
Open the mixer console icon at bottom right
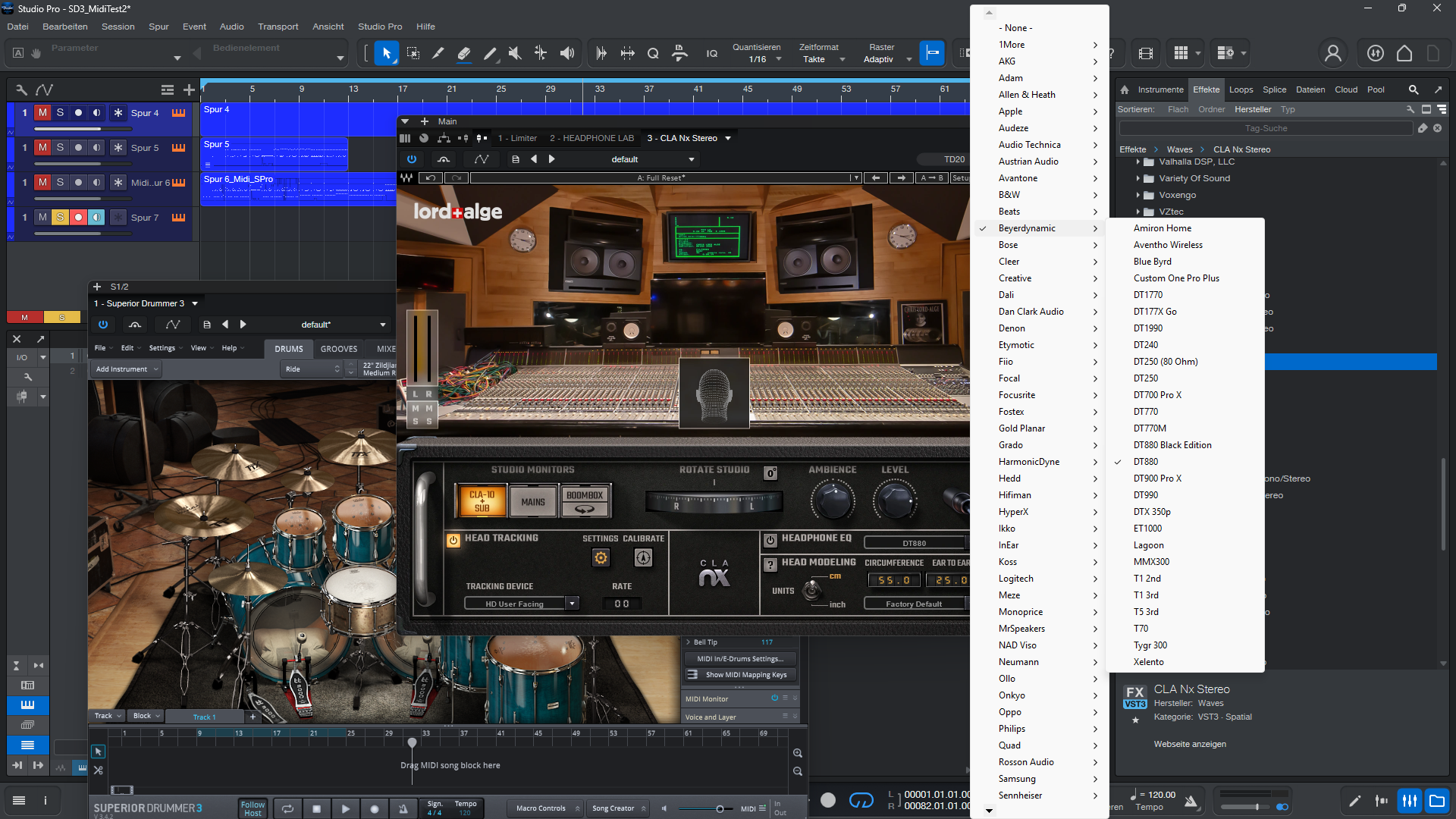pos(1410,801)
